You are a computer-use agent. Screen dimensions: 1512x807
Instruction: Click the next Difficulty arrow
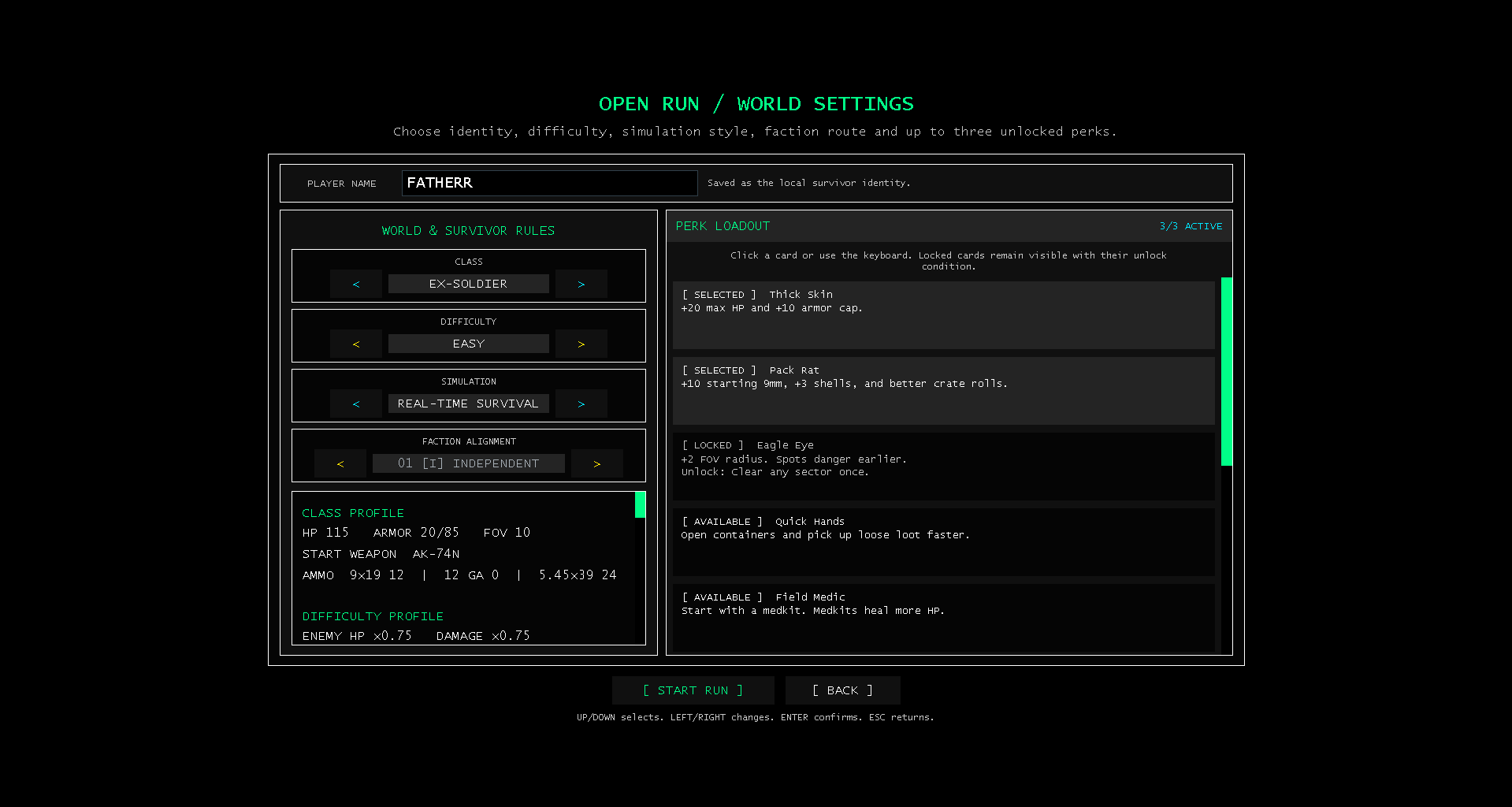pyautogui.click(x=581, y=344)
